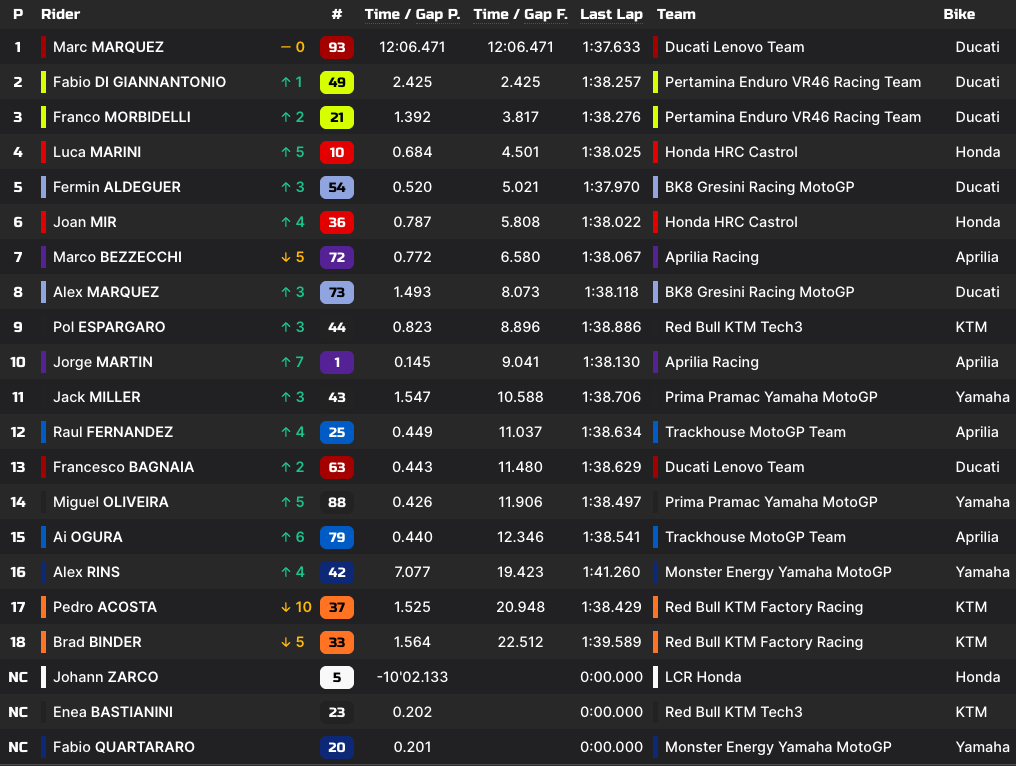
Task: Click the Time / Gap F. column header
Action: tap(520, 14)
